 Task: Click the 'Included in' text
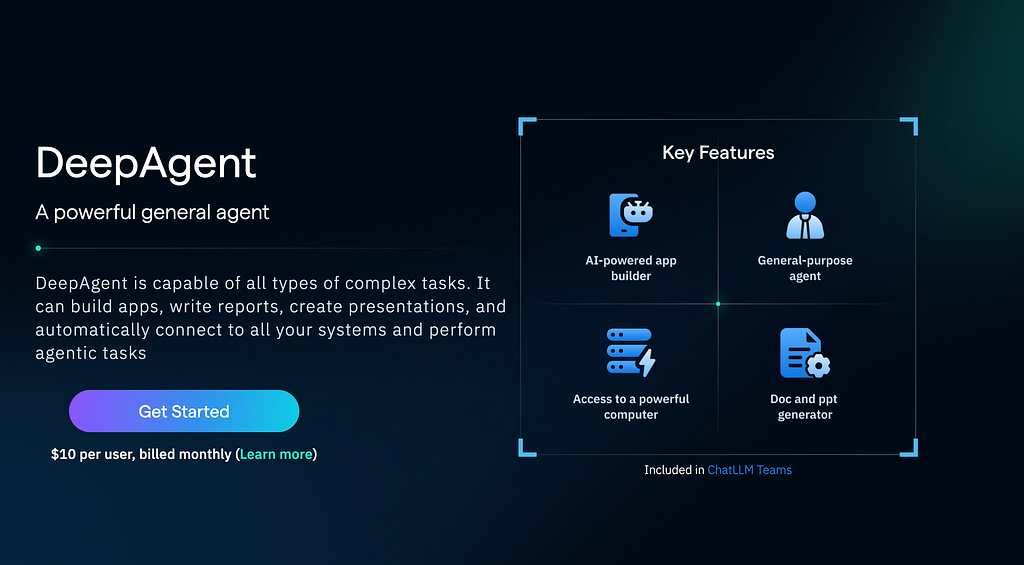tap(674, 470)
